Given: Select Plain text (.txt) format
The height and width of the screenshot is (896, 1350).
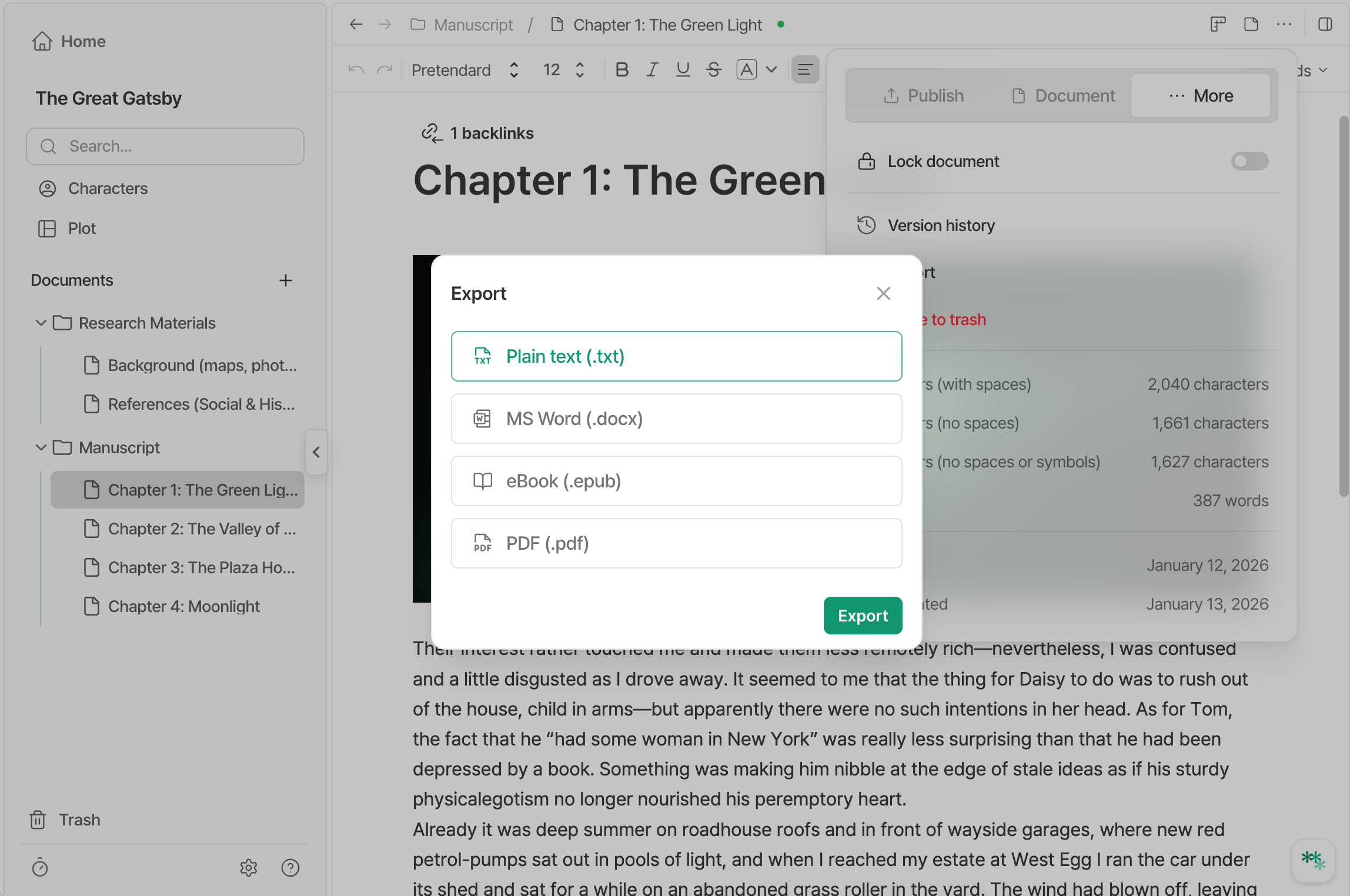Looking at the screenshot, I should coord(676,356).
